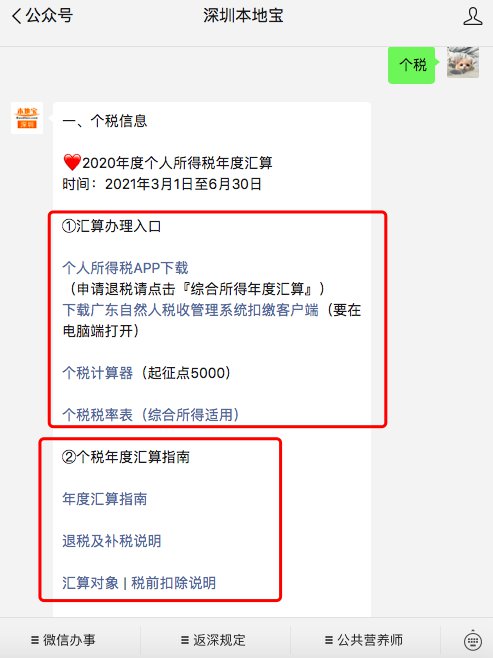The height and width of the screenshot is (658, 493).
Task: Open 退税及补税说明 link
Action: [x=112, y=540]
